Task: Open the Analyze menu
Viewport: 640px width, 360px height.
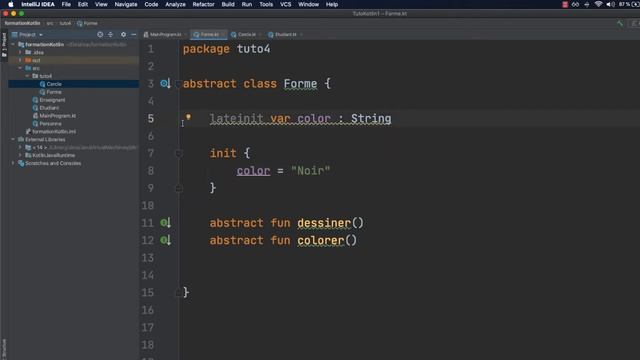Action: (x=175, y=4)
